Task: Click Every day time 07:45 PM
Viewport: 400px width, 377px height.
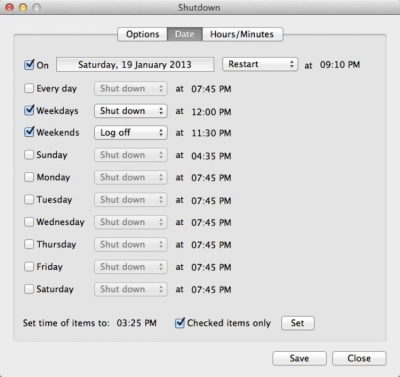Action: pyautogui.click(x=211, y=89)
